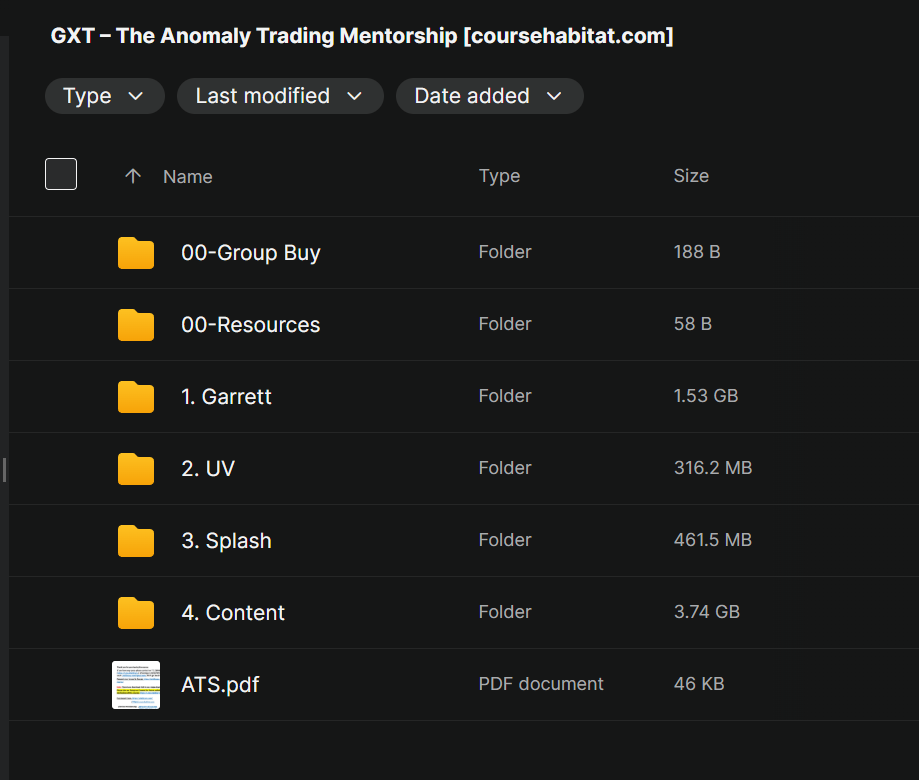919x780 pixels.
Task: Click the 2. UV folder icon
Action: point(136,469)
